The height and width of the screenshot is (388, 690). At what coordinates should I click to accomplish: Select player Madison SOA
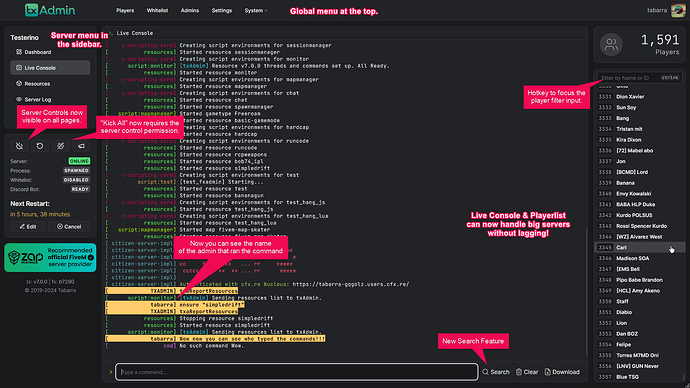click(639, 258)
